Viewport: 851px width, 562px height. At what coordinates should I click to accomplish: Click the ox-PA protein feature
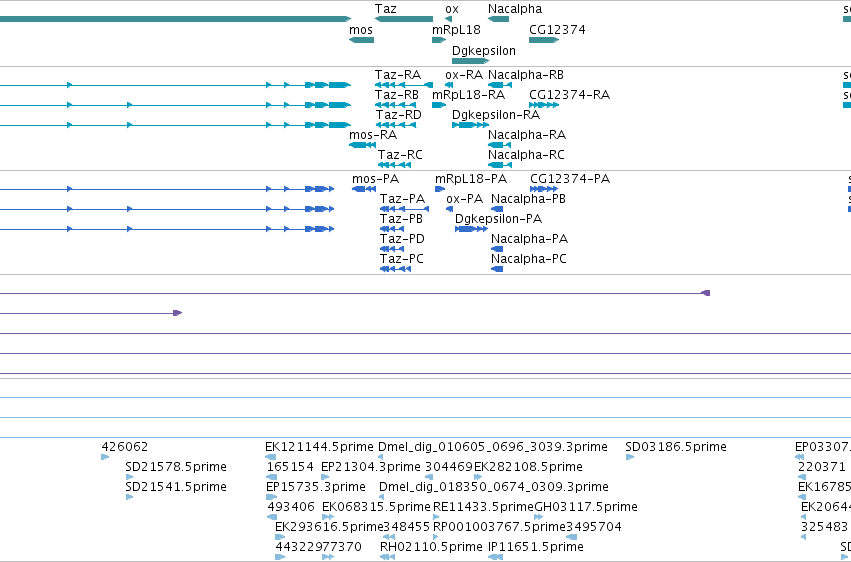pyautogui.click(x=464, y=199)
